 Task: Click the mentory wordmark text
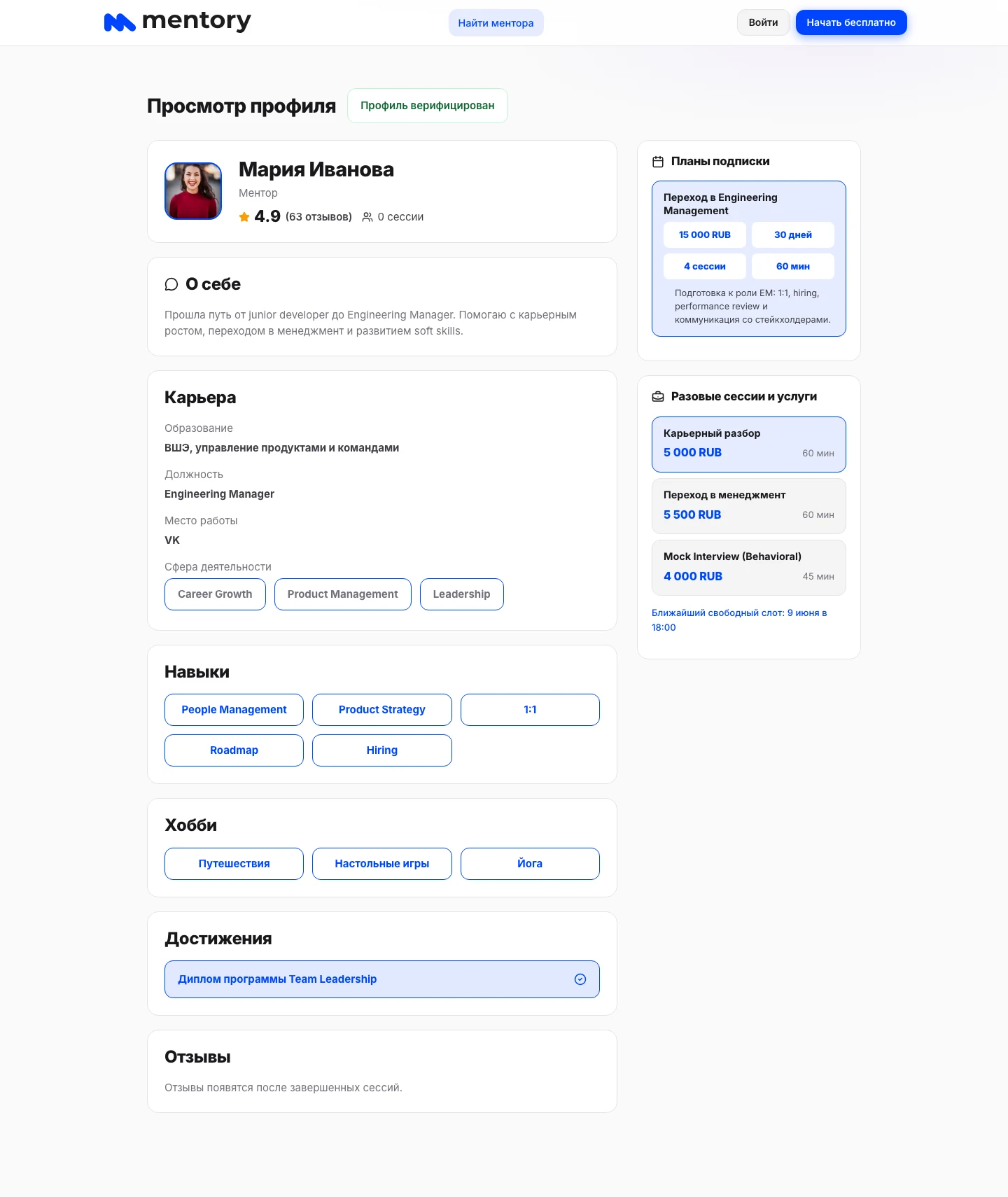(197, 22)
